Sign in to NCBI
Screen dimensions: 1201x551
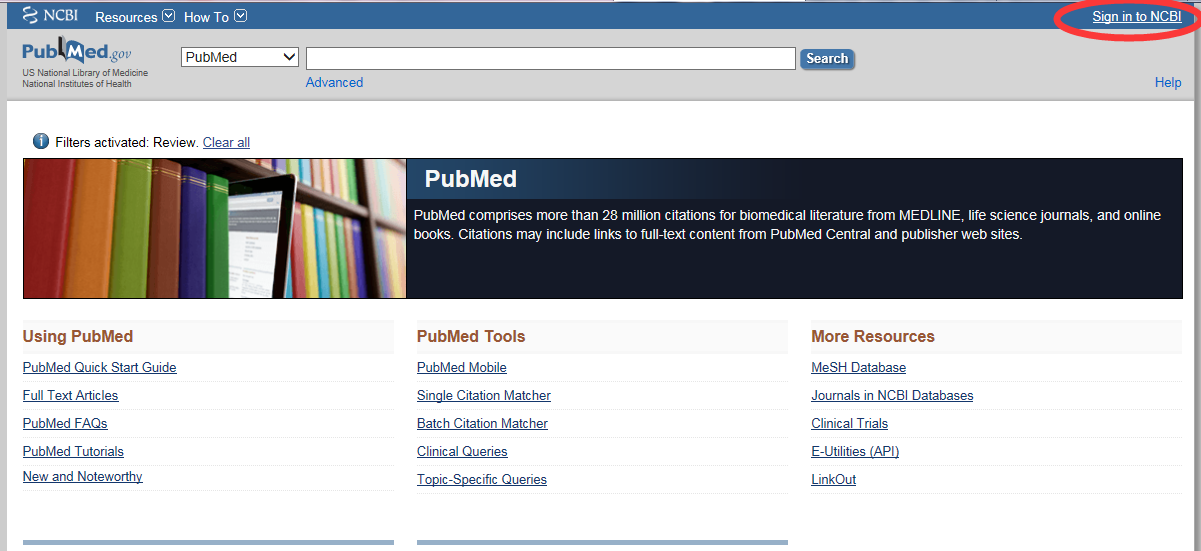1137,17
